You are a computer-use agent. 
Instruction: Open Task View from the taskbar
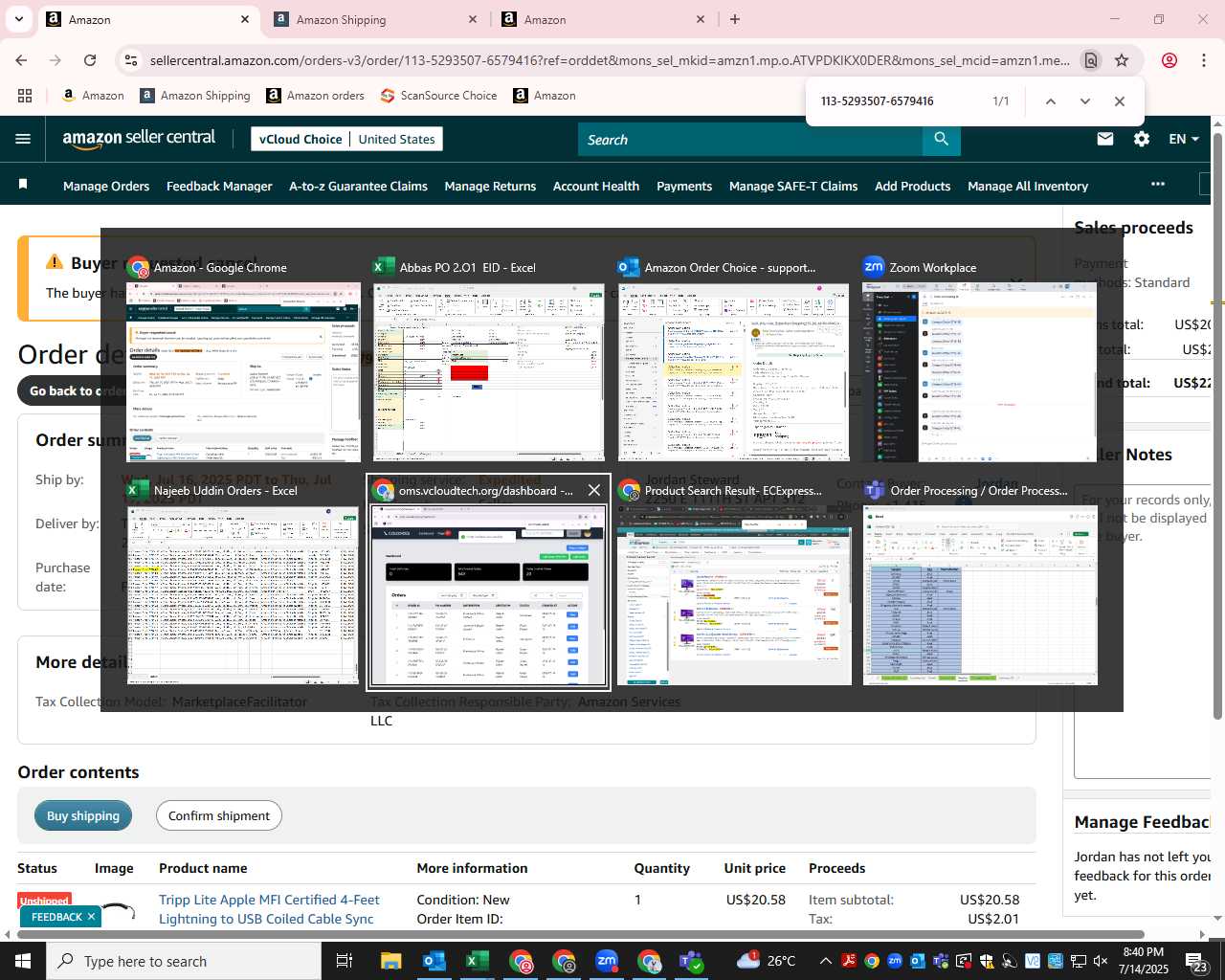click(x=345, y=961)
